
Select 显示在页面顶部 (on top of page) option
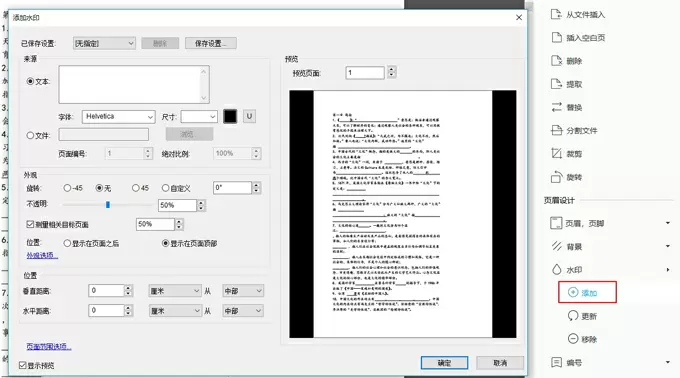click(165, 243)
